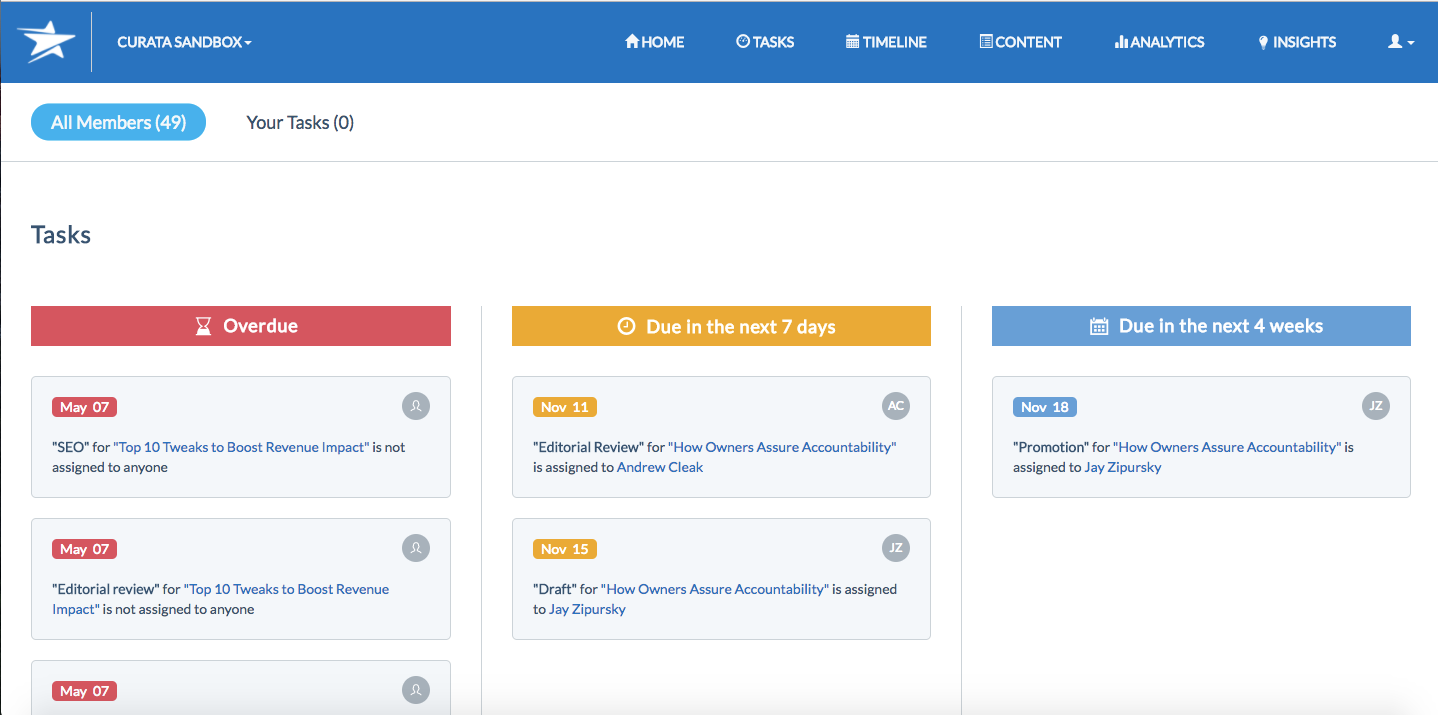The image size is (1438, 715).
Task: Switch to Your Tasks (0) filter
Action: (300, 122)
